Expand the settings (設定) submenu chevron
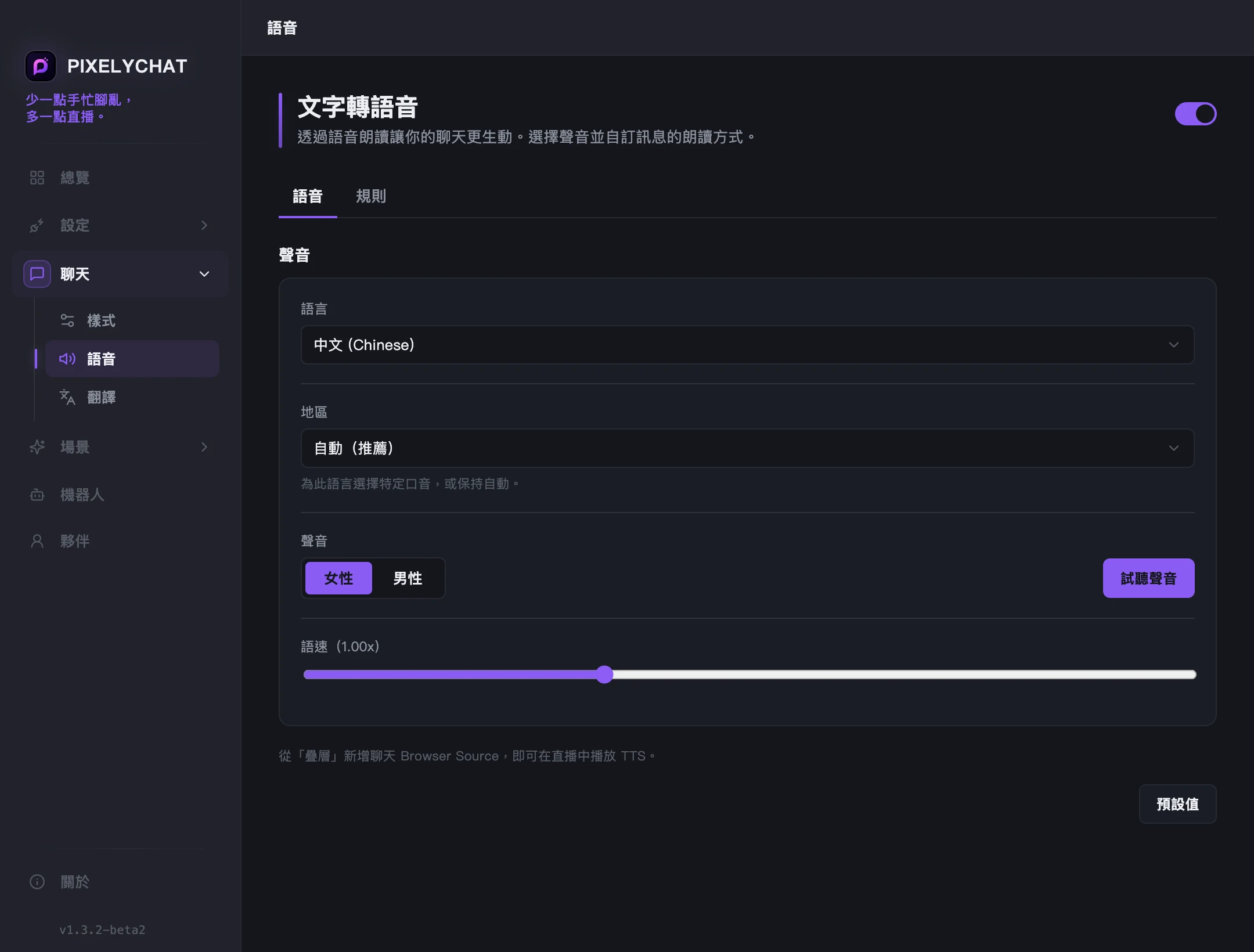 click(204, 225)
